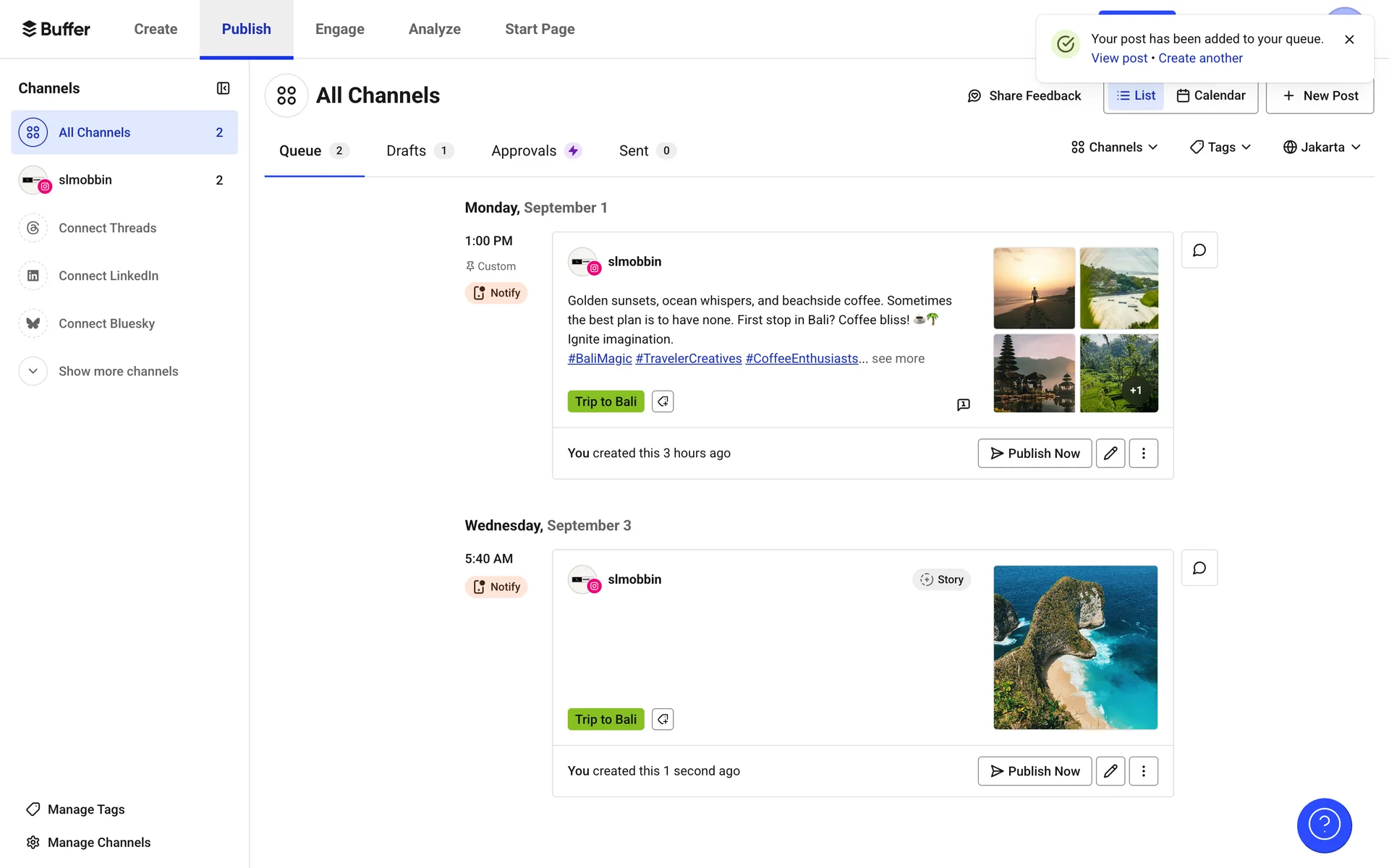1389x868 pixels.
Task: Click the pencil edit icon on Monday post
Action: click(1110, 454)
